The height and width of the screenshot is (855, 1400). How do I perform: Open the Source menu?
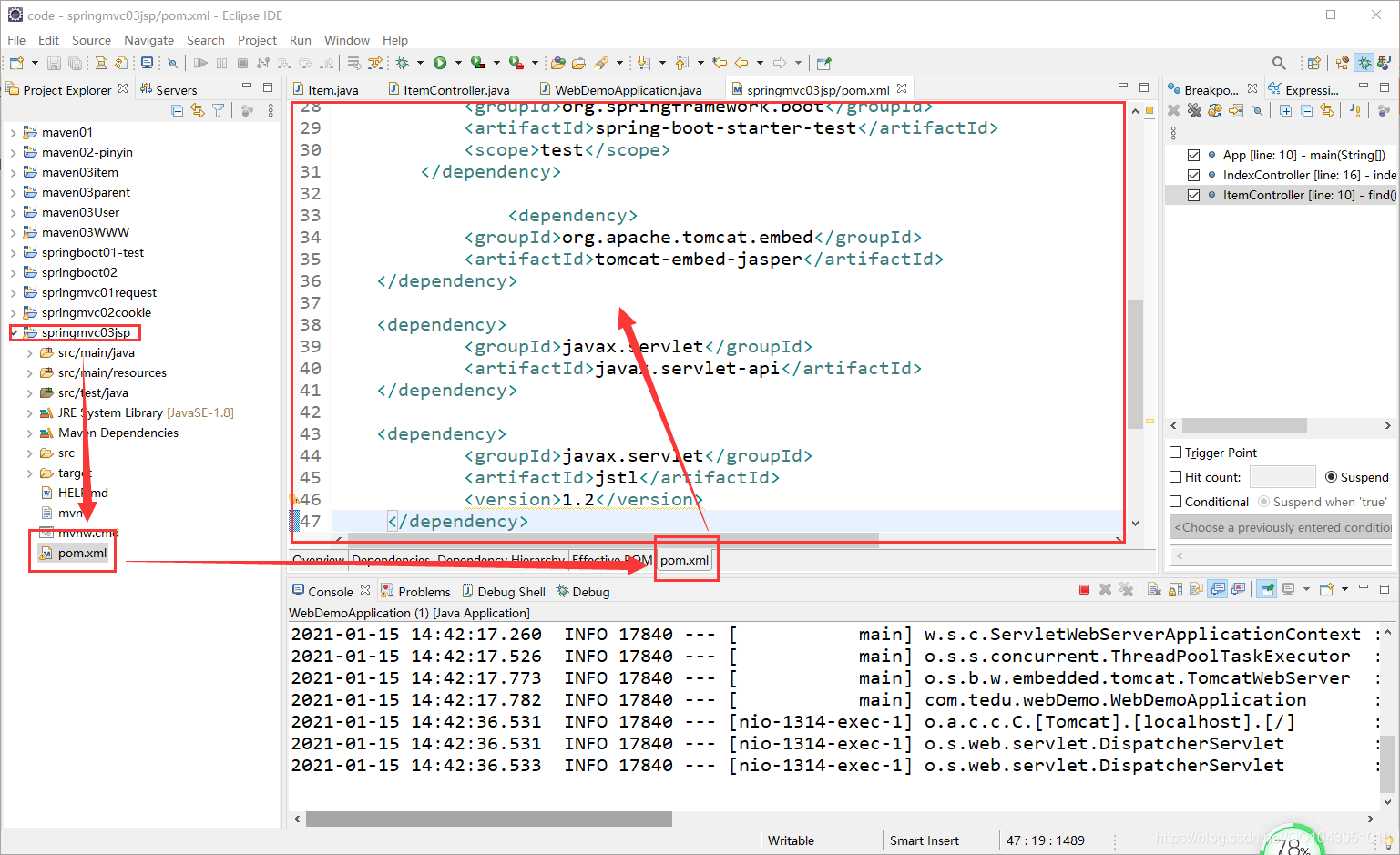(x=91, y=40)
